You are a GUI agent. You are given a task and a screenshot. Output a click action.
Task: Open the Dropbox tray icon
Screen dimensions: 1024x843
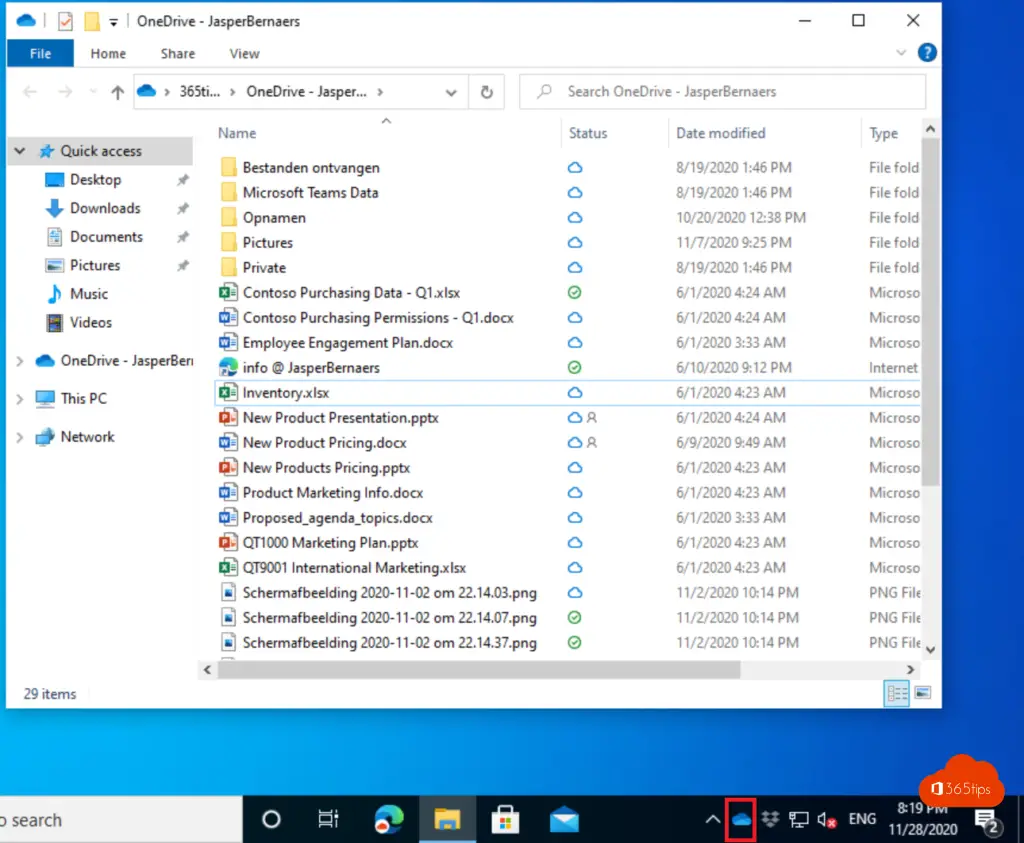tap(770, 819)
